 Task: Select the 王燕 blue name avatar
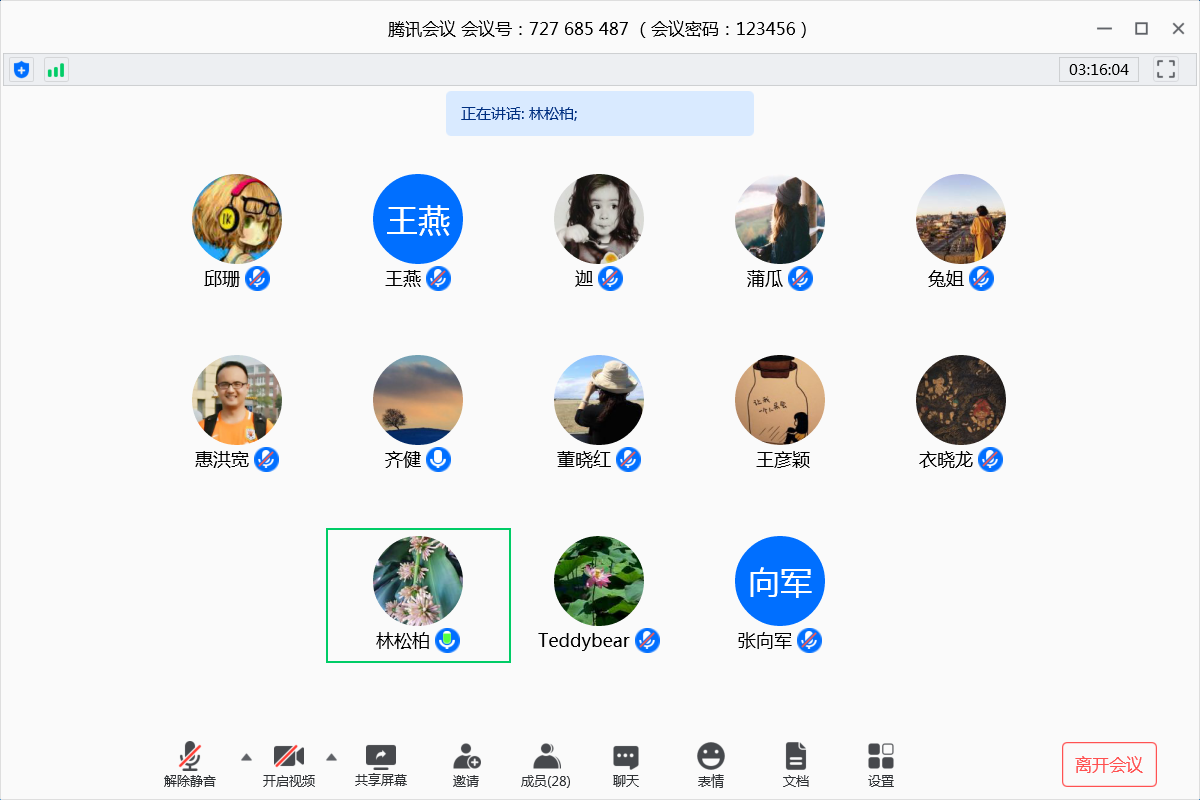(x=418, y=219)
